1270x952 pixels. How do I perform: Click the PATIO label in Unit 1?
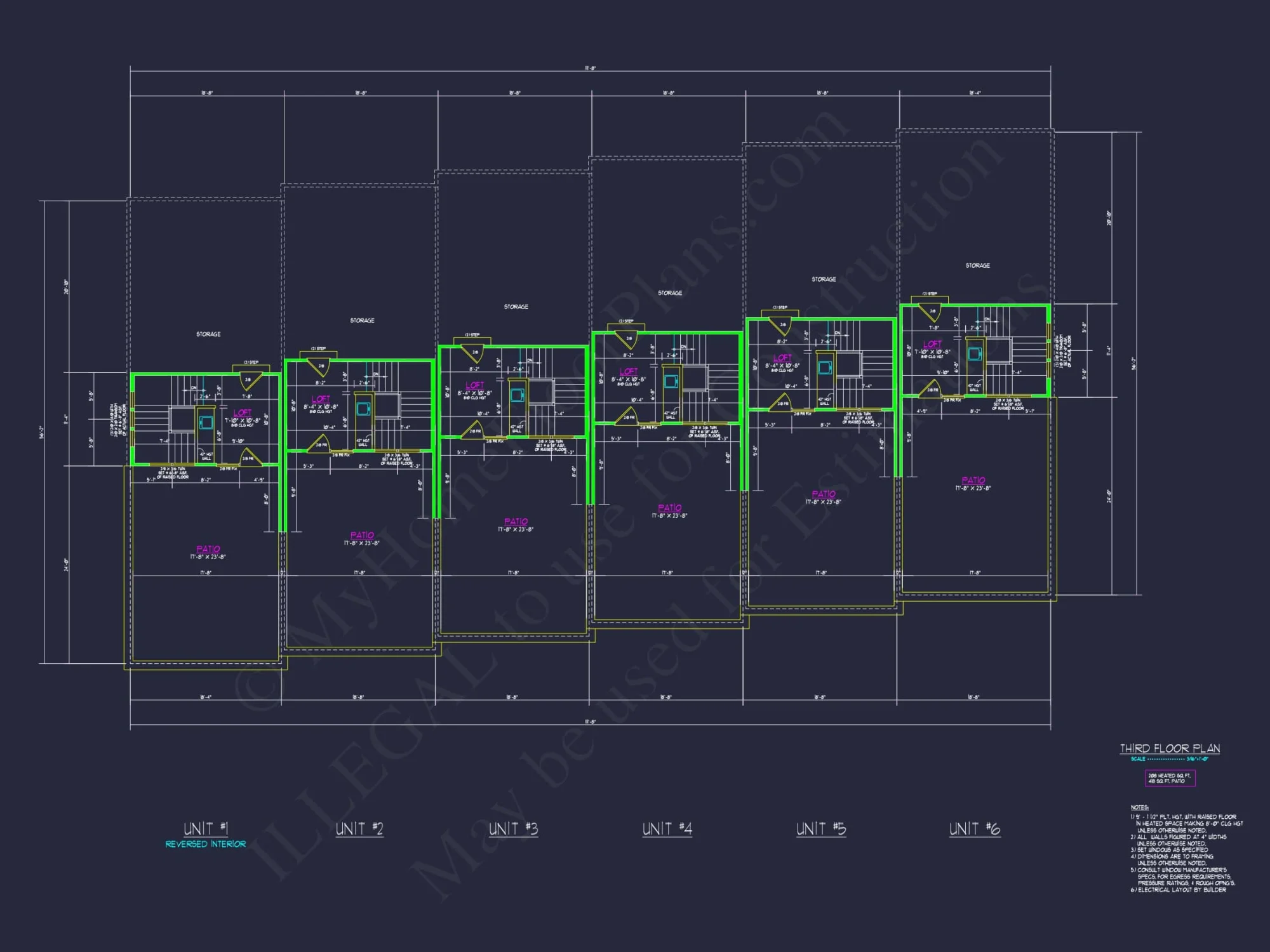point(208,549)
